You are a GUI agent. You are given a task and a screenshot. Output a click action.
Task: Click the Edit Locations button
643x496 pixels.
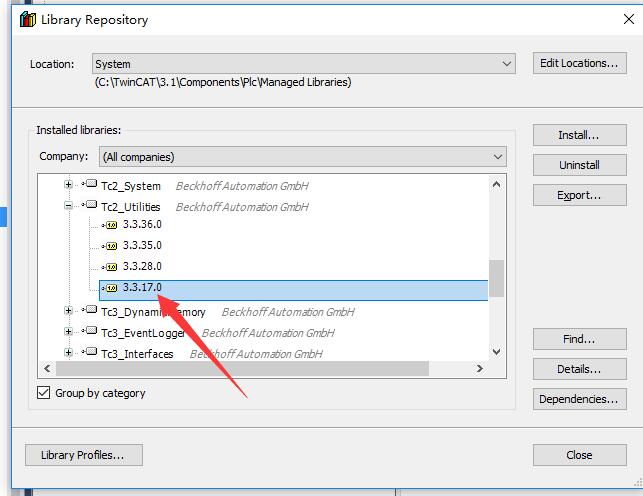point(579,63)
